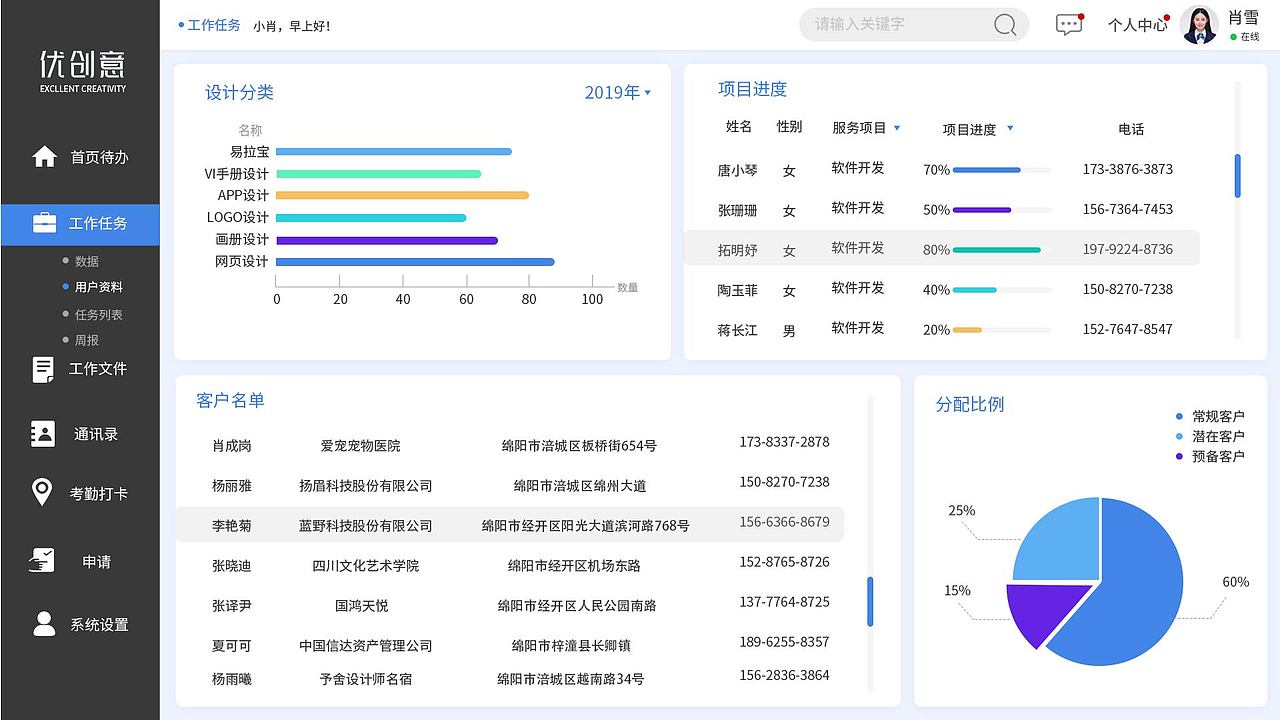Click address 绵阳市涪城区板桥街654号
The height and width of the screenshot is (720, 1280).
coord(580,445)
